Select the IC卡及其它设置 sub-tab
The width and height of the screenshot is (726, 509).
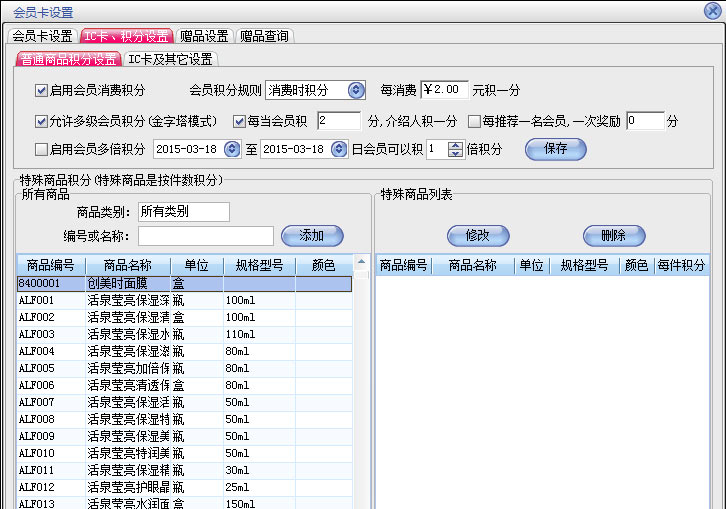click(x=170, y=59)
